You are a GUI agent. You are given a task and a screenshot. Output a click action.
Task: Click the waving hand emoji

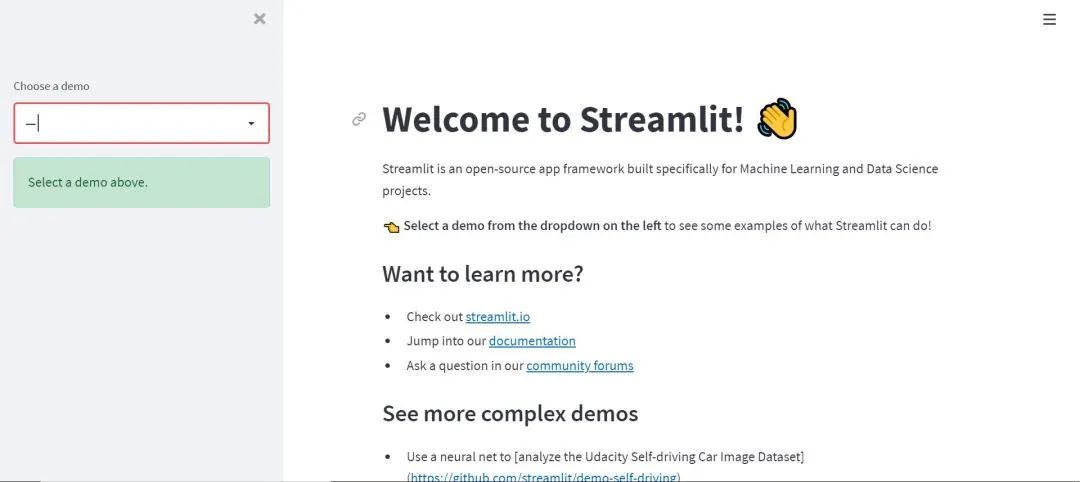(x=777, y=119)
